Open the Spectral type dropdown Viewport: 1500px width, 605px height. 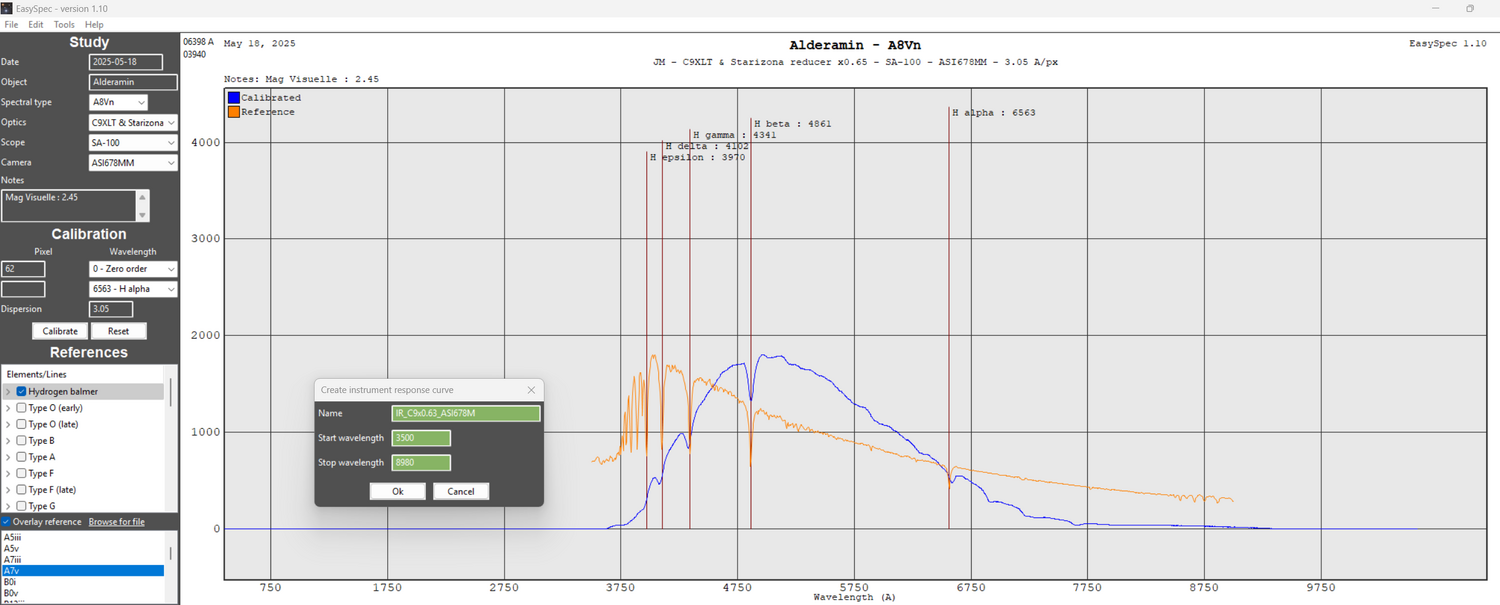[x=118, y=102]
